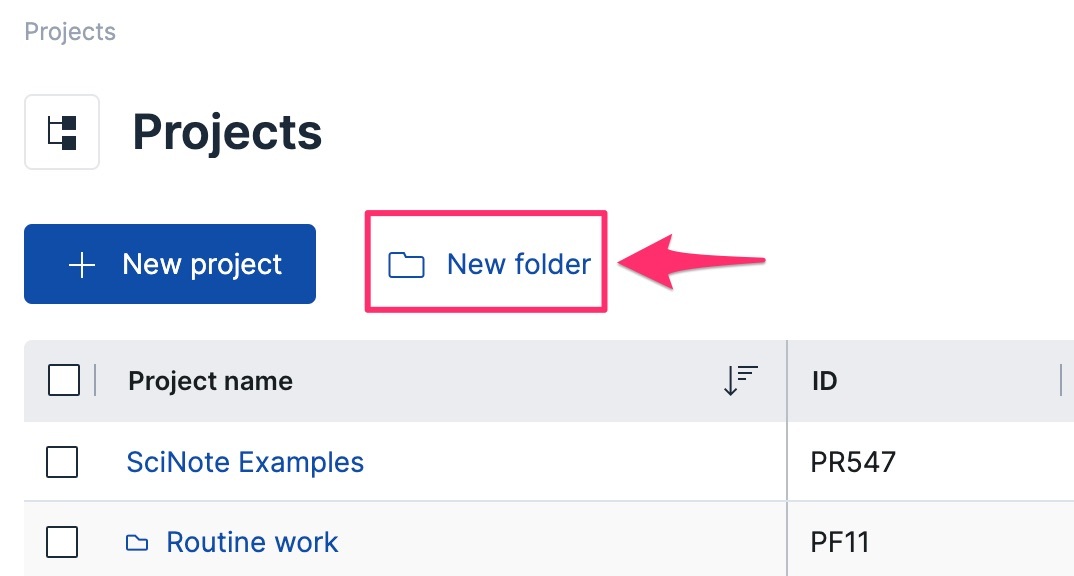Create a New folder
The width and height of the screenshot is (1074, 576).
[518, 265]
